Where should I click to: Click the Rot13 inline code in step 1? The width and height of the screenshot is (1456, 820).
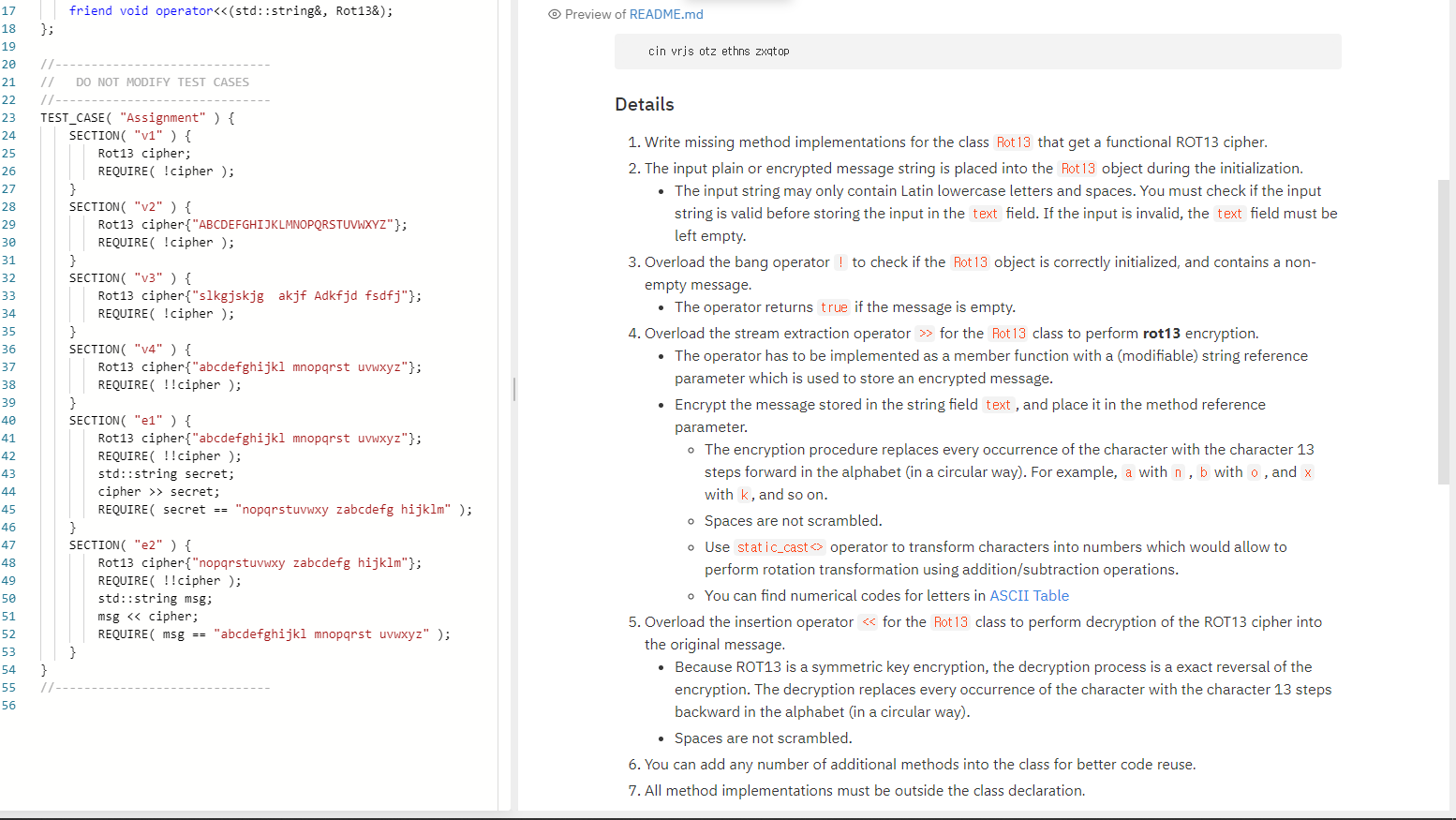pos(1013,142)
